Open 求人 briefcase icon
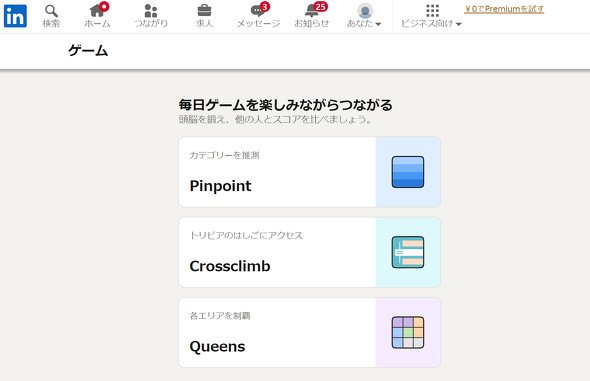Image resolution: width=590 pixels, height=381 pixels. pyautogui.click(x=204, y=11)
